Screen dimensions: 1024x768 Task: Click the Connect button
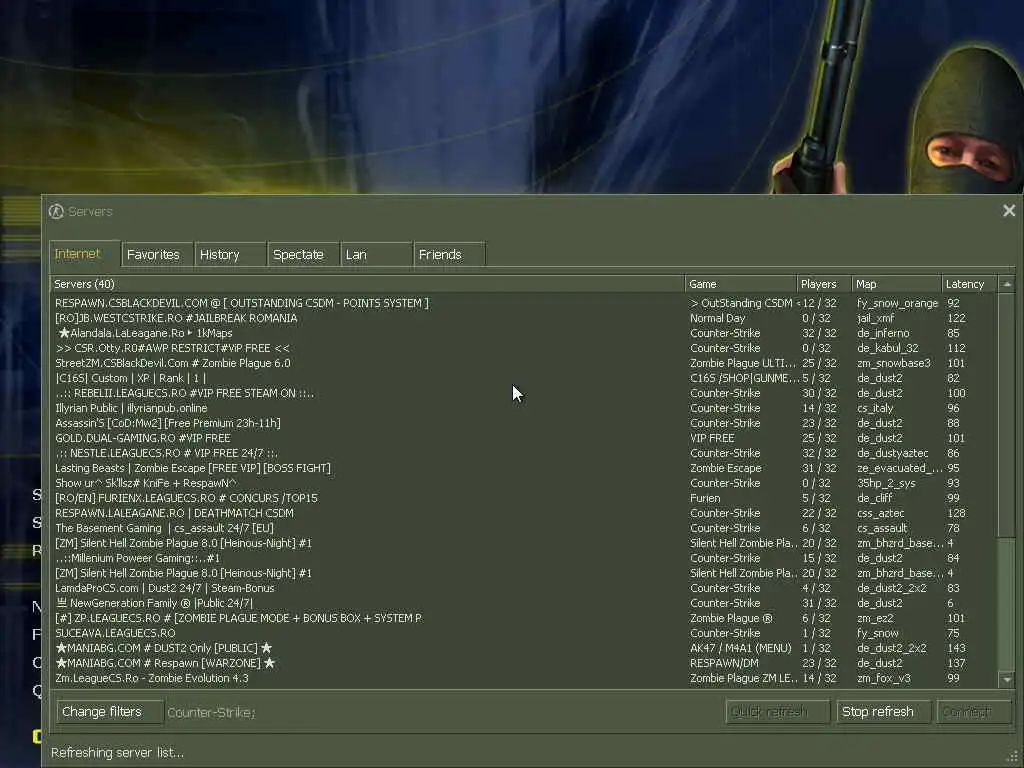[x=974, y=711]
